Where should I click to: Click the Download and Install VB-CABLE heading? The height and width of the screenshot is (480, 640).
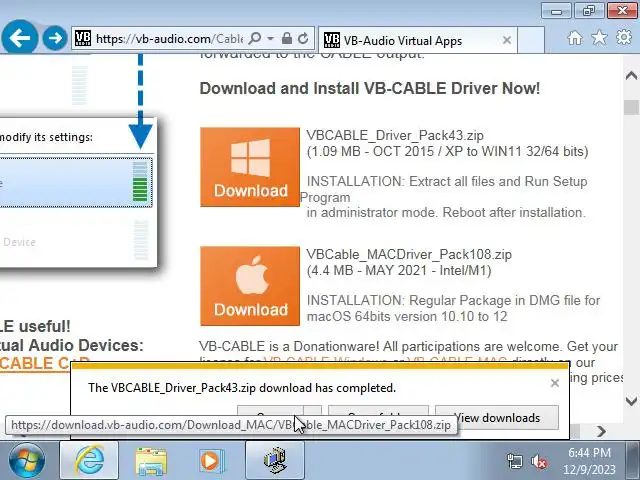[x=370, y=88]
